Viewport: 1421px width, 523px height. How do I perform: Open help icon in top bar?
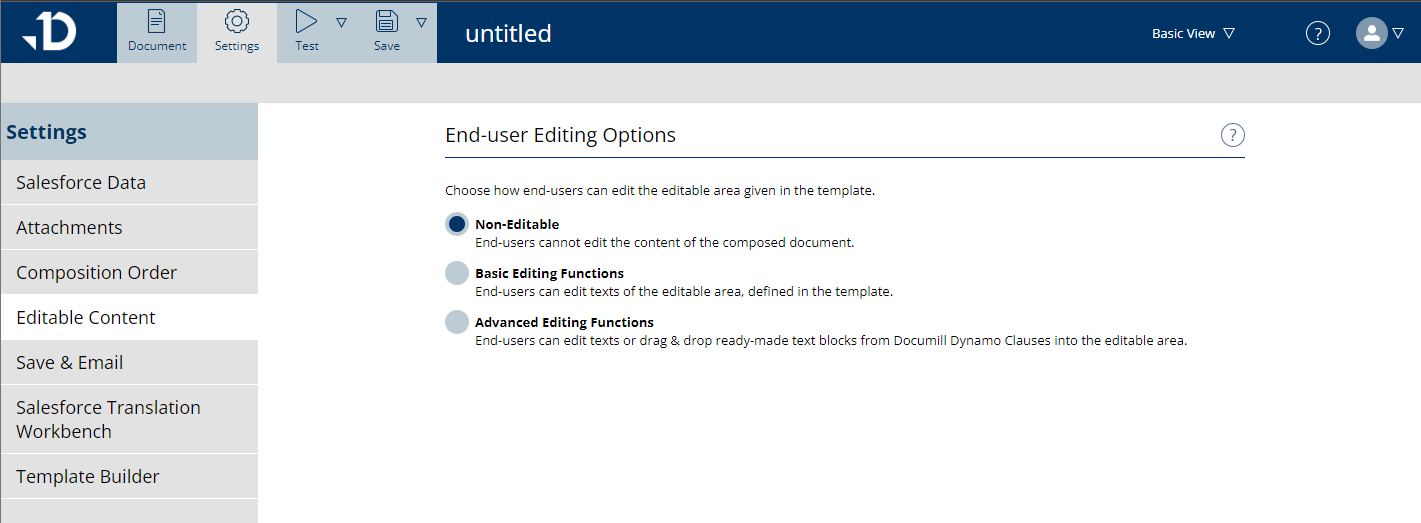pyautogui.click(x=1318, y=33)
